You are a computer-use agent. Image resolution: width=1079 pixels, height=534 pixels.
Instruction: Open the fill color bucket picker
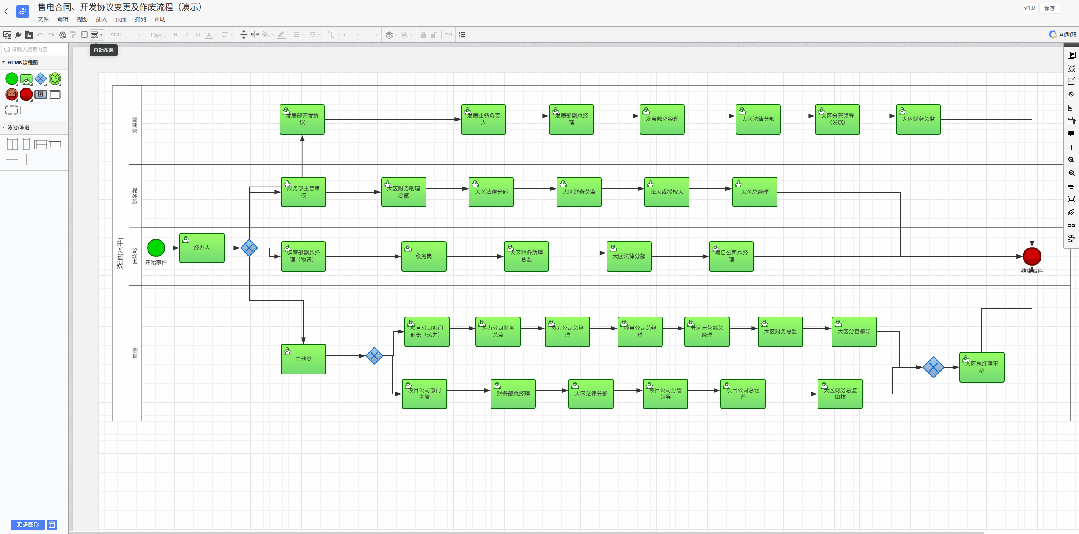coord(266,34)
